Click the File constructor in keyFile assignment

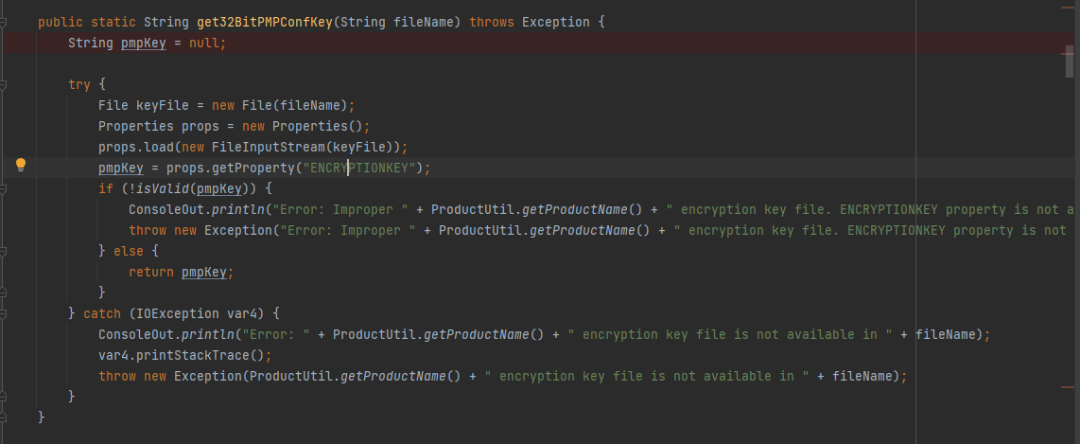pos(257,106)
